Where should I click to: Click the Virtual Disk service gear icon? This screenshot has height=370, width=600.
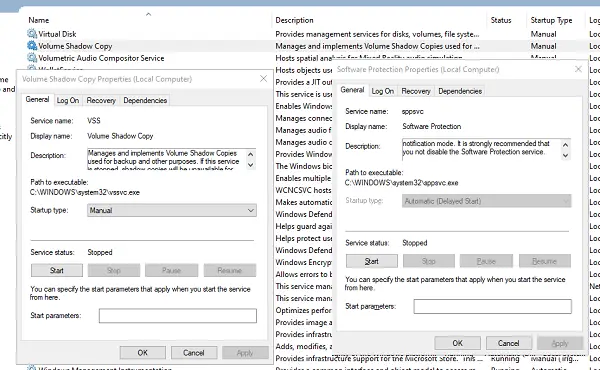32,34
